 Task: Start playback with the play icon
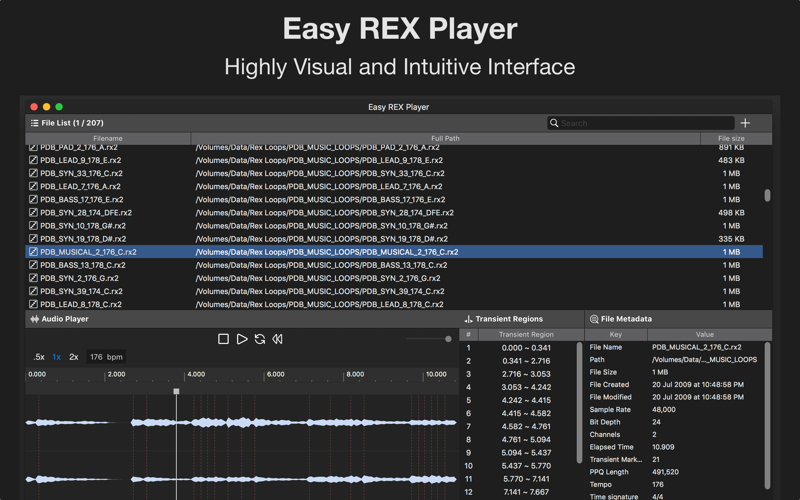coord(242,339)
